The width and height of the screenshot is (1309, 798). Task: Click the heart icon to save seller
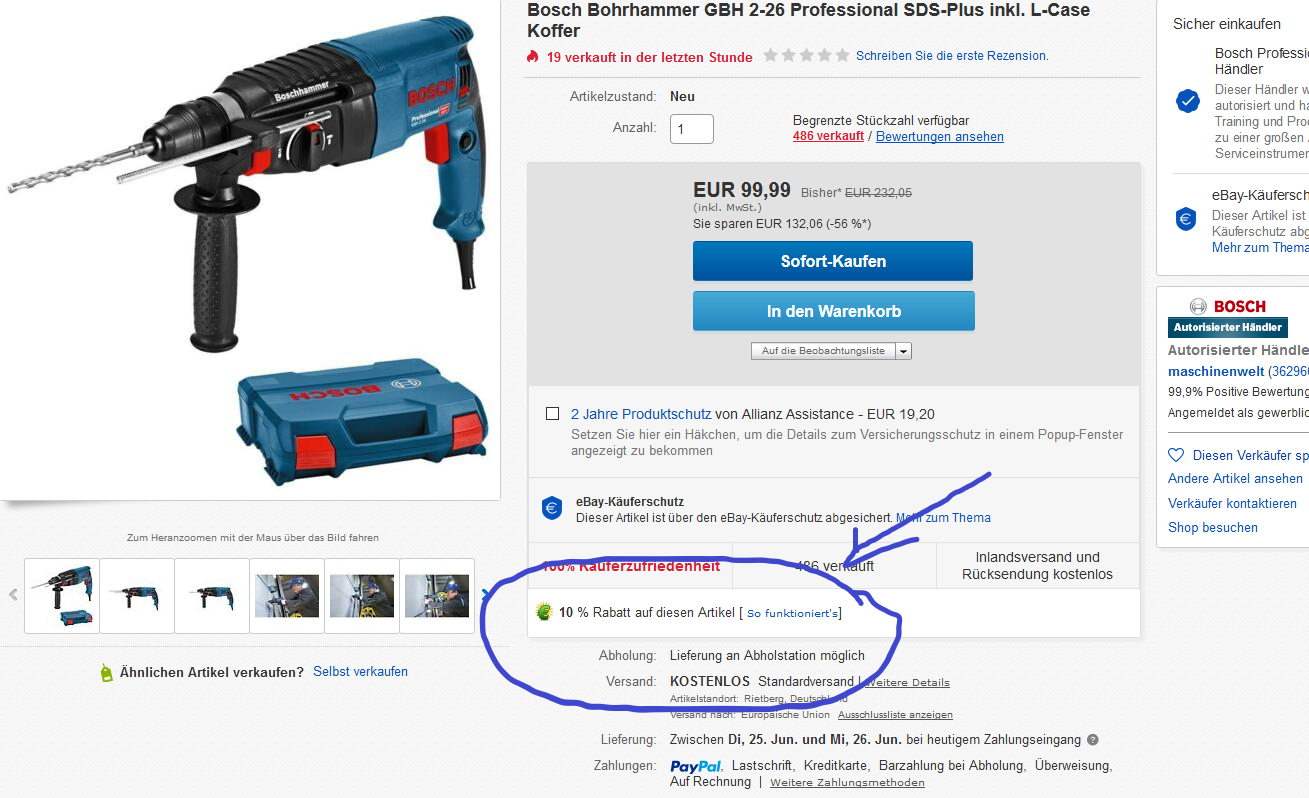point(1176,455)
